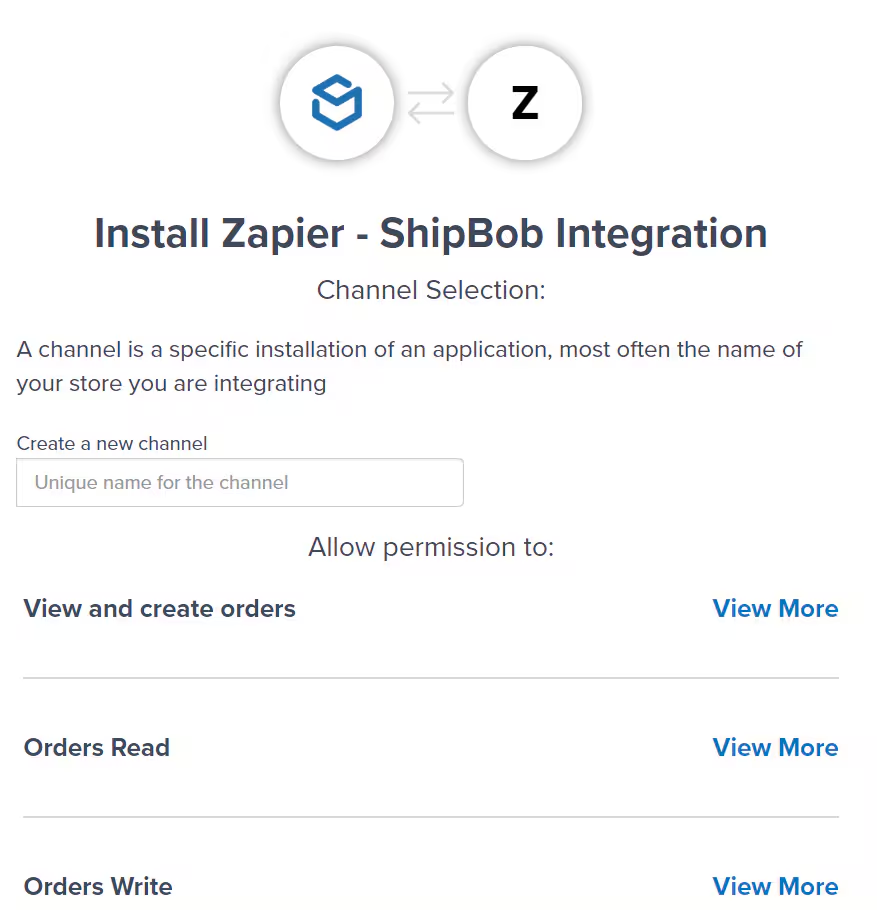Click the sync arrows between the two logos

click(x=431, y=102)
